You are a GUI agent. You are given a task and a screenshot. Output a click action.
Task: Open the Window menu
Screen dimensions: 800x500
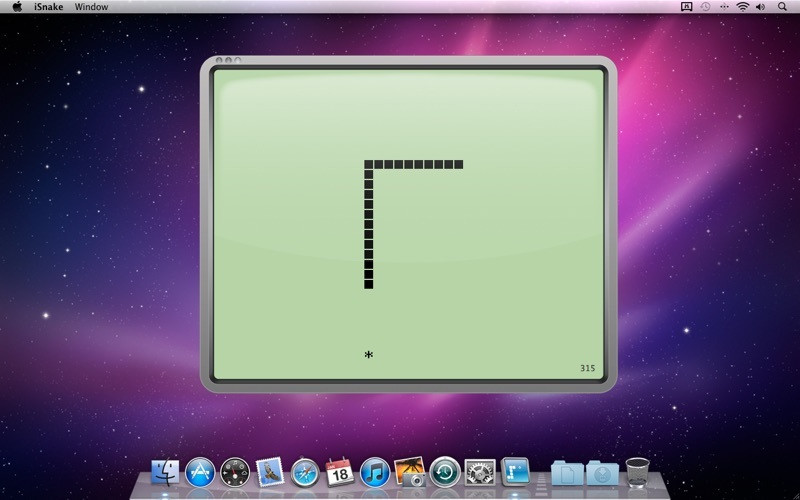pos(91,7)
